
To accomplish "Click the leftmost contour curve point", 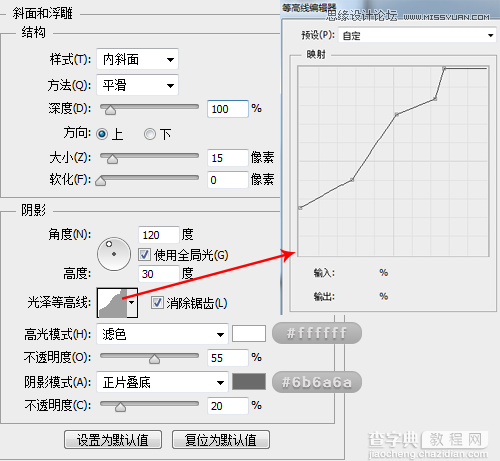I will tap(300, 208).
